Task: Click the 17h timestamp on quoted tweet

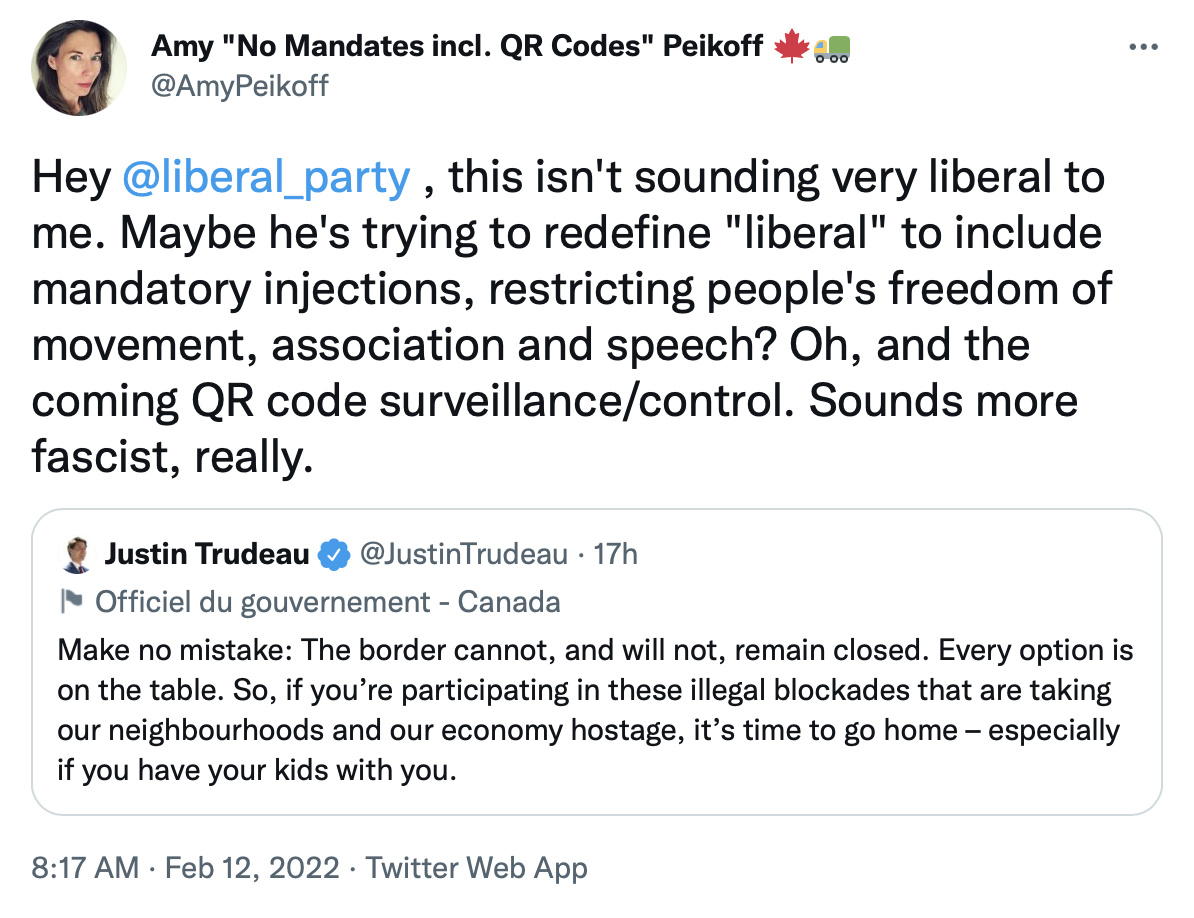Action: click(x=615, y=554)
